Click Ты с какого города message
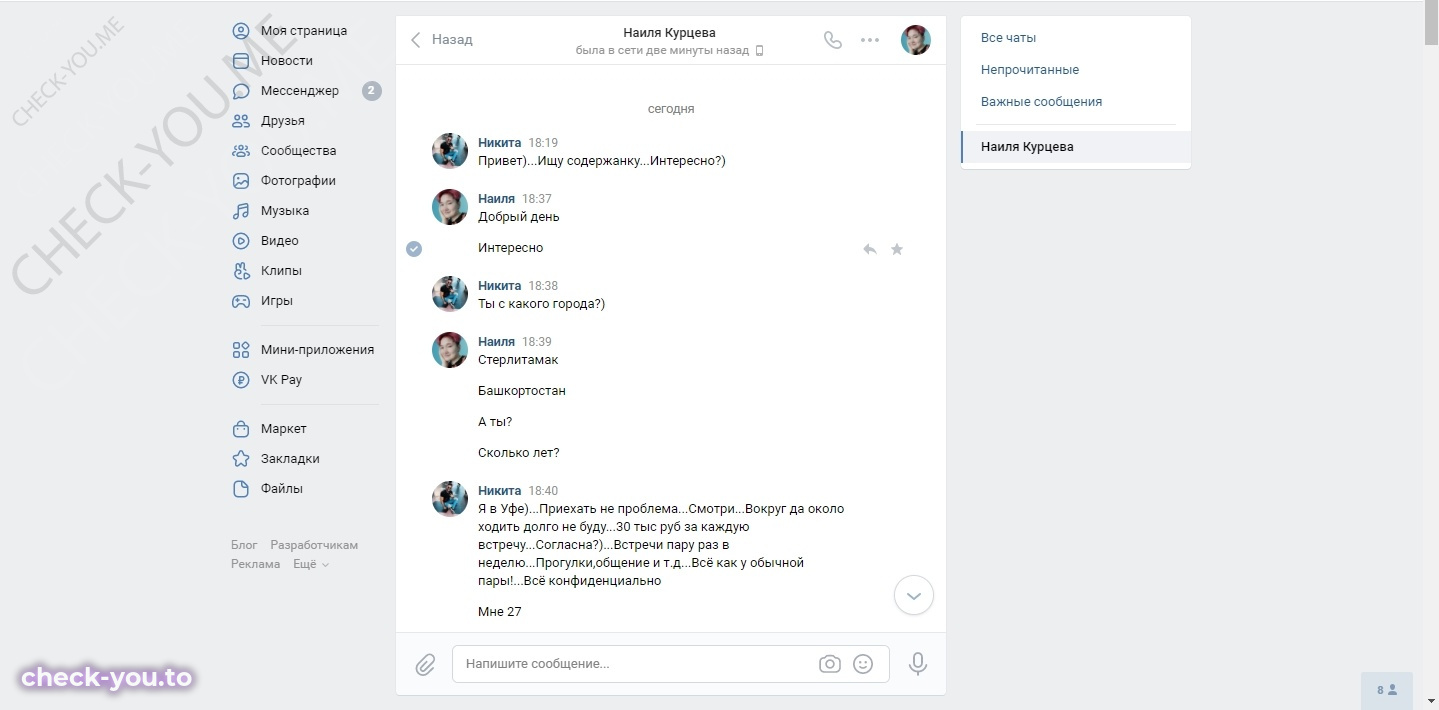Image resolution: width=1439 pixels, height=710 pixels. (x=541, y=304)
